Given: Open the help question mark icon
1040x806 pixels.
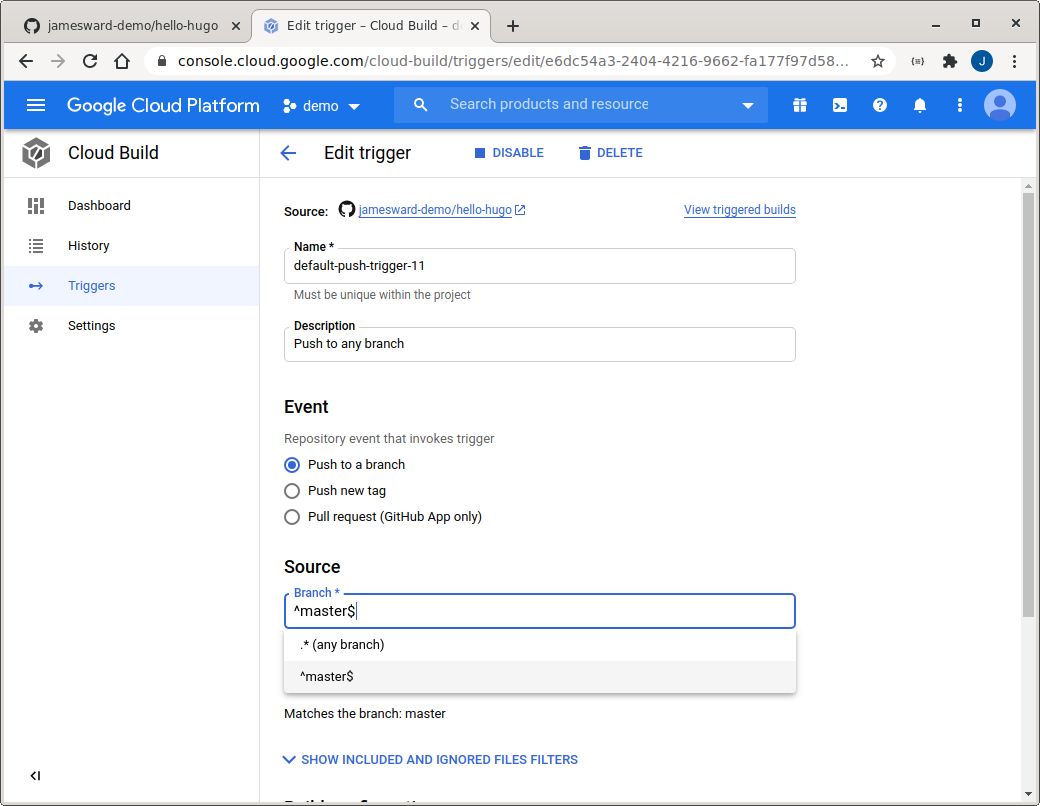Looking at the screenshot, I should tap(880, 105).
